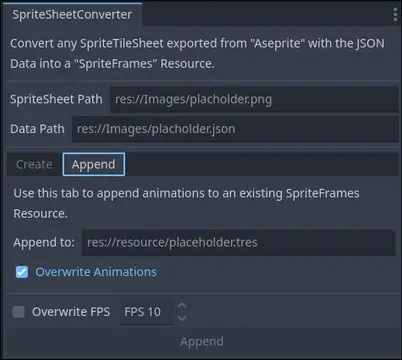Click the "Convert any SpriteTileSheet" description text
This screenshot has height=360, width=402.
[x=197, y=53]
